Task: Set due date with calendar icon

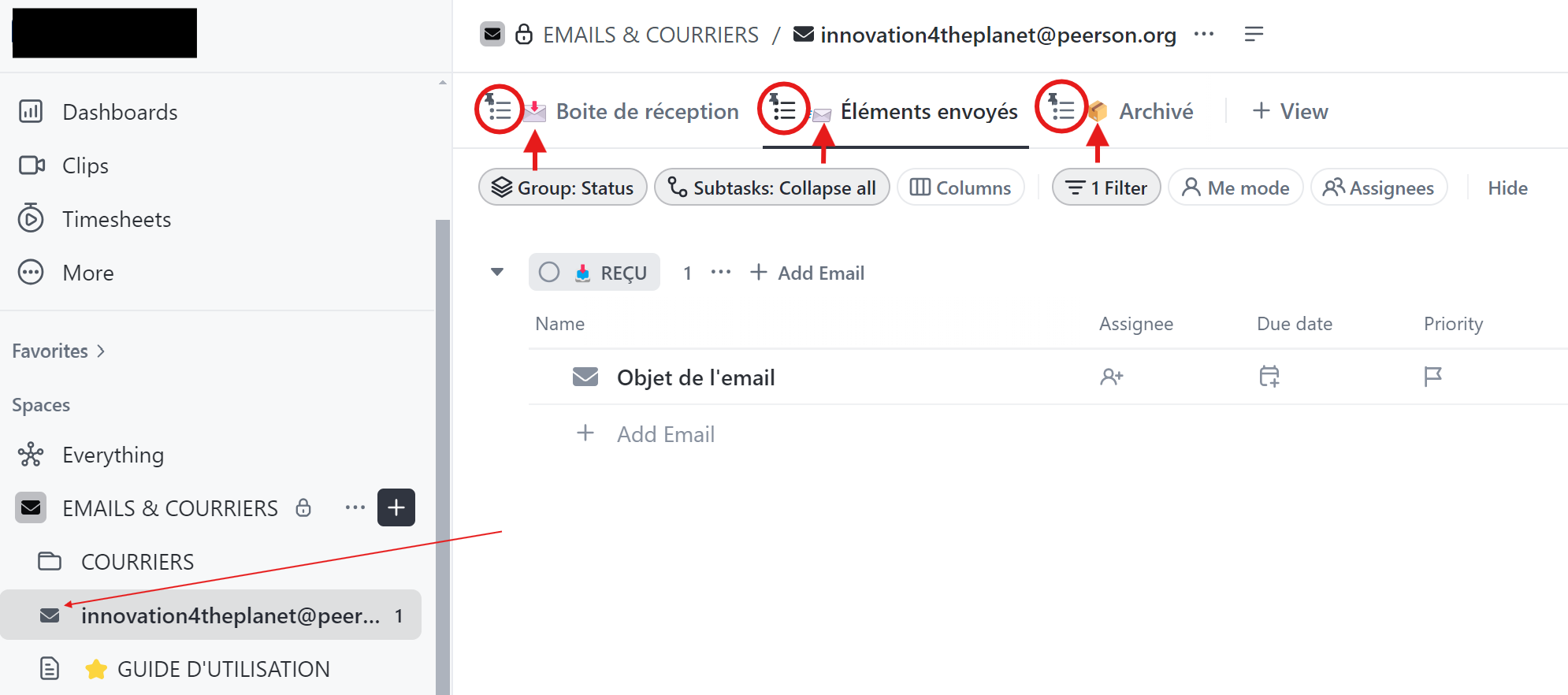Action: (x=1269, y=377)
